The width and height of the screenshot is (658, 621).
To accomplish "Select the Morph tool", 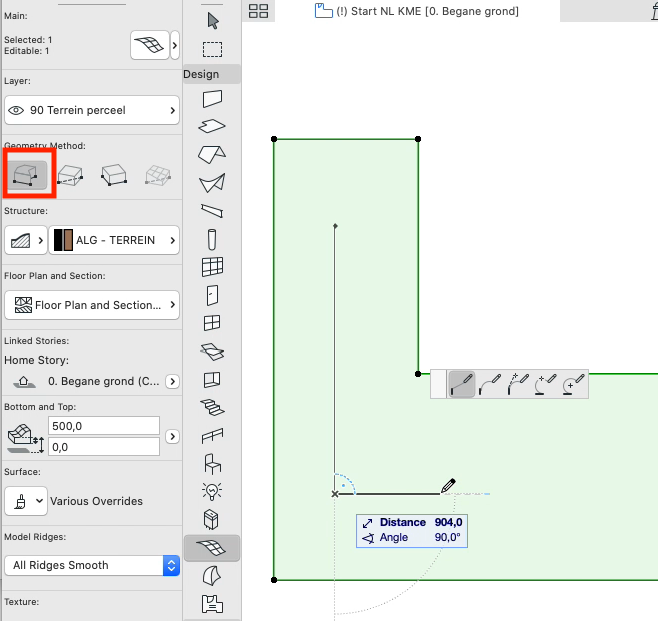I will coord(212,576).
